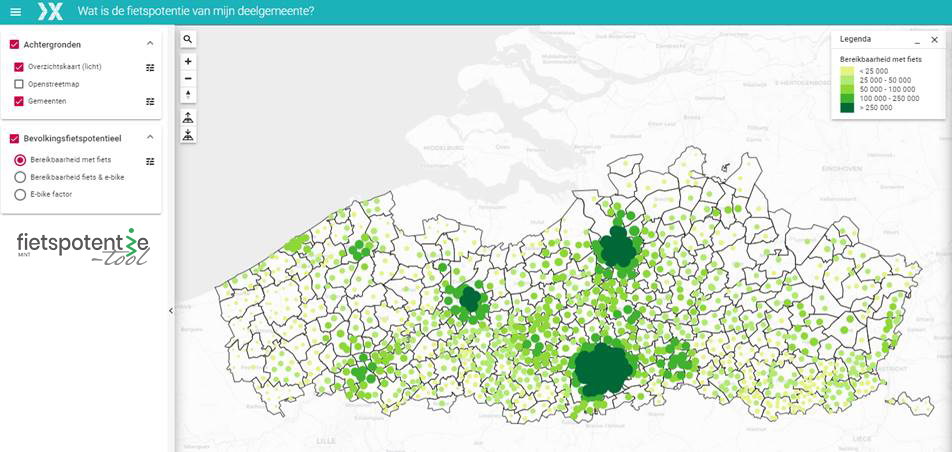This screenshot has height=452, width=952.
Task: Toggle the Achtergronden group checkbox
Action: click(15, 44)
